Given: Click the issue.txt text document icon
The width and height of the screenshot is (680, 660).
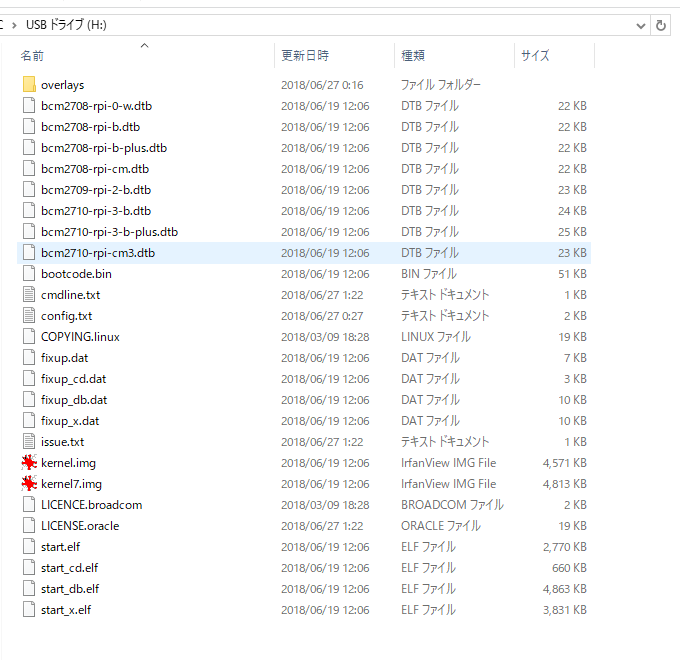Looking at the screenshot, I should pos(29,441).
